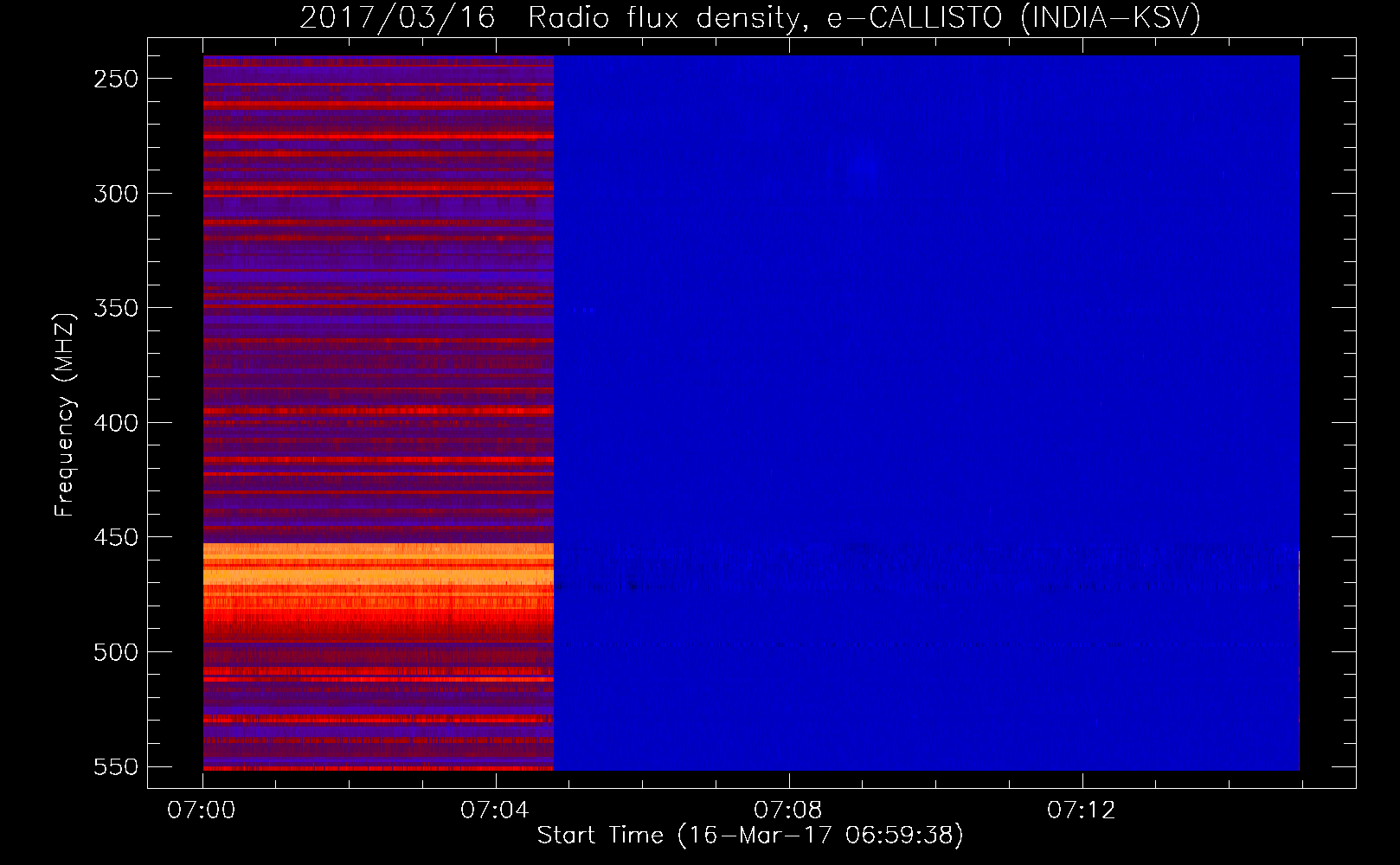This screenshot has width=1400, height=865.
Task: Click the 07:12 time tick label
Action: [x=1082, y=811]
